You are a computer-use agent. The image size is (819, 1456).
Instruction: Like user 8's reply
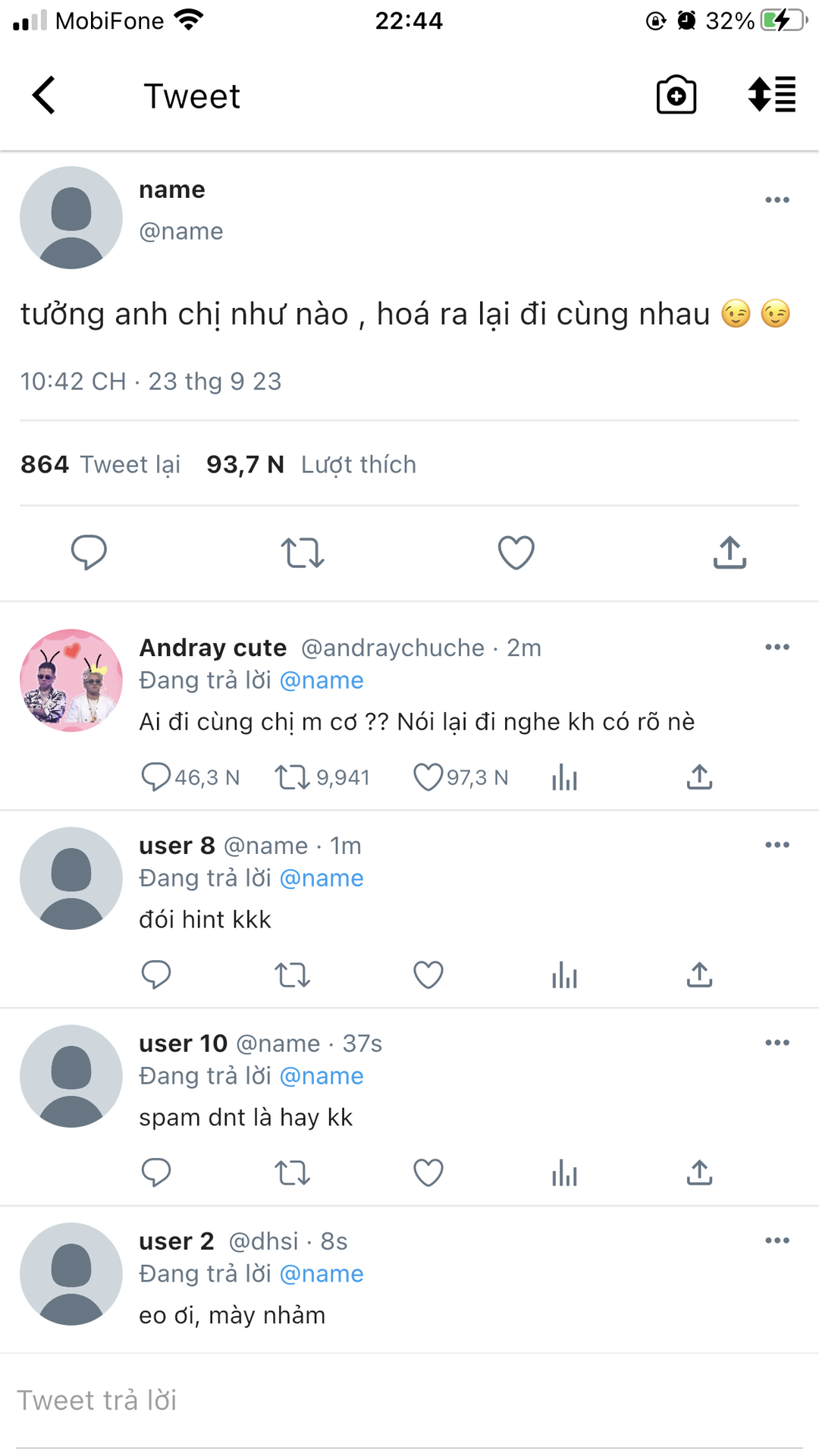[428, 975]
